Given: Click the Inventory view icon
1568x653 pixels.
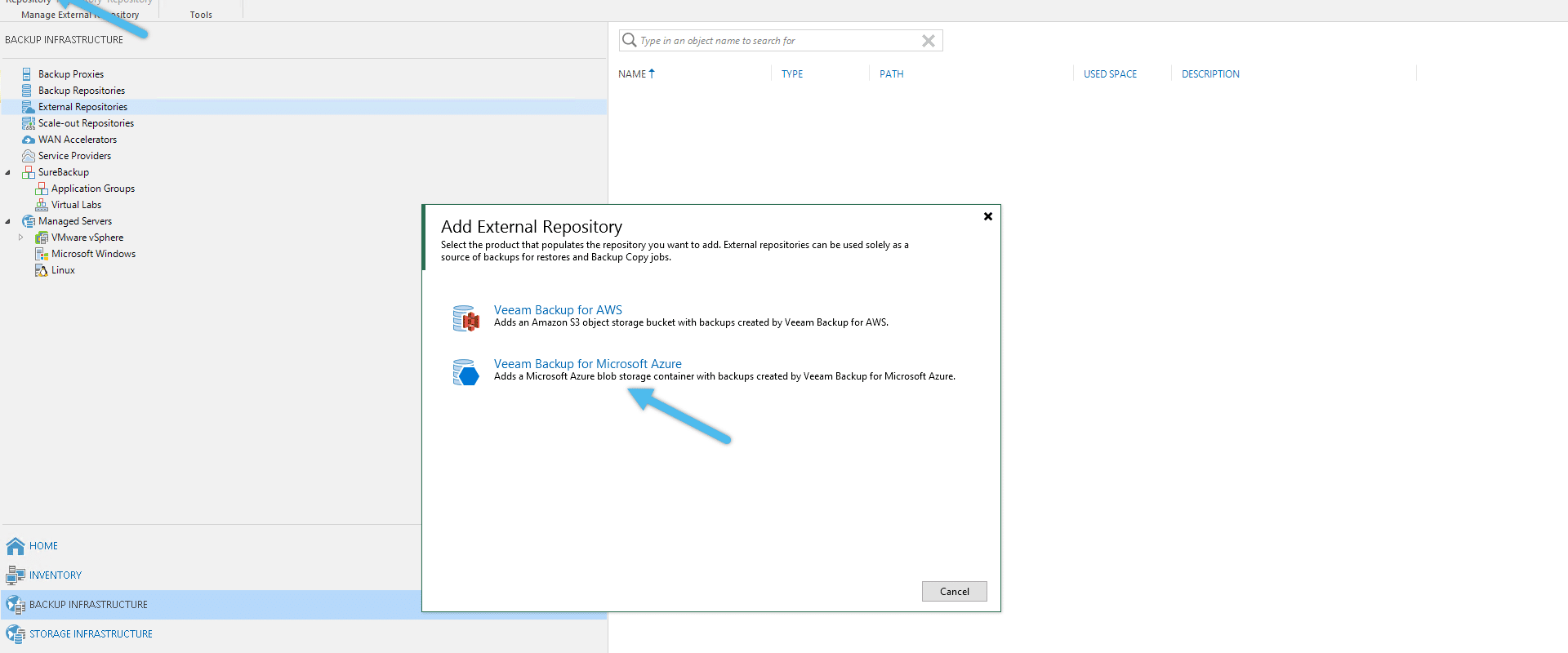Looking at the screenshot, I should tap(16, 575).
